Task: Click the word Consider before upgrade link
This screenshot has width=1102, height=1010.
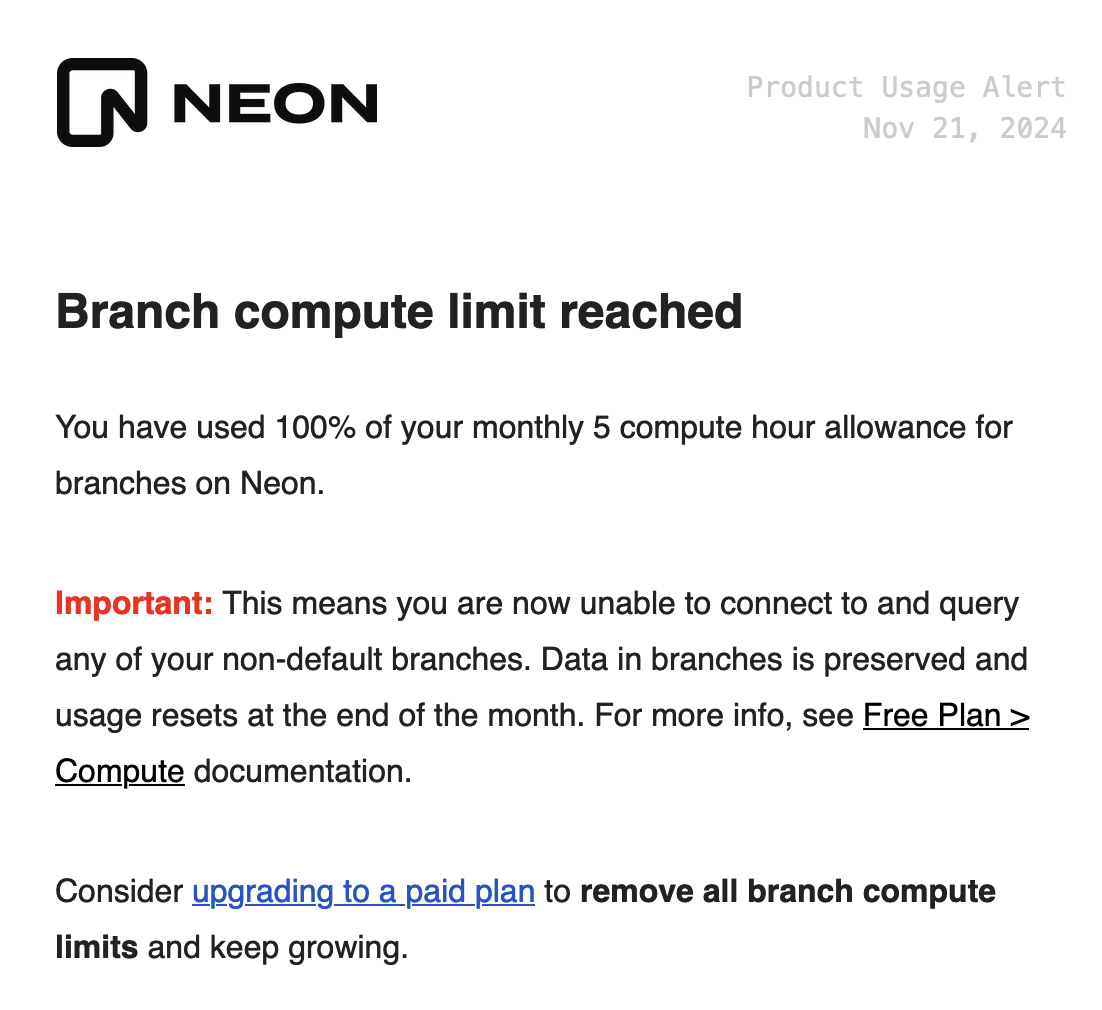Action: point(119,891)
